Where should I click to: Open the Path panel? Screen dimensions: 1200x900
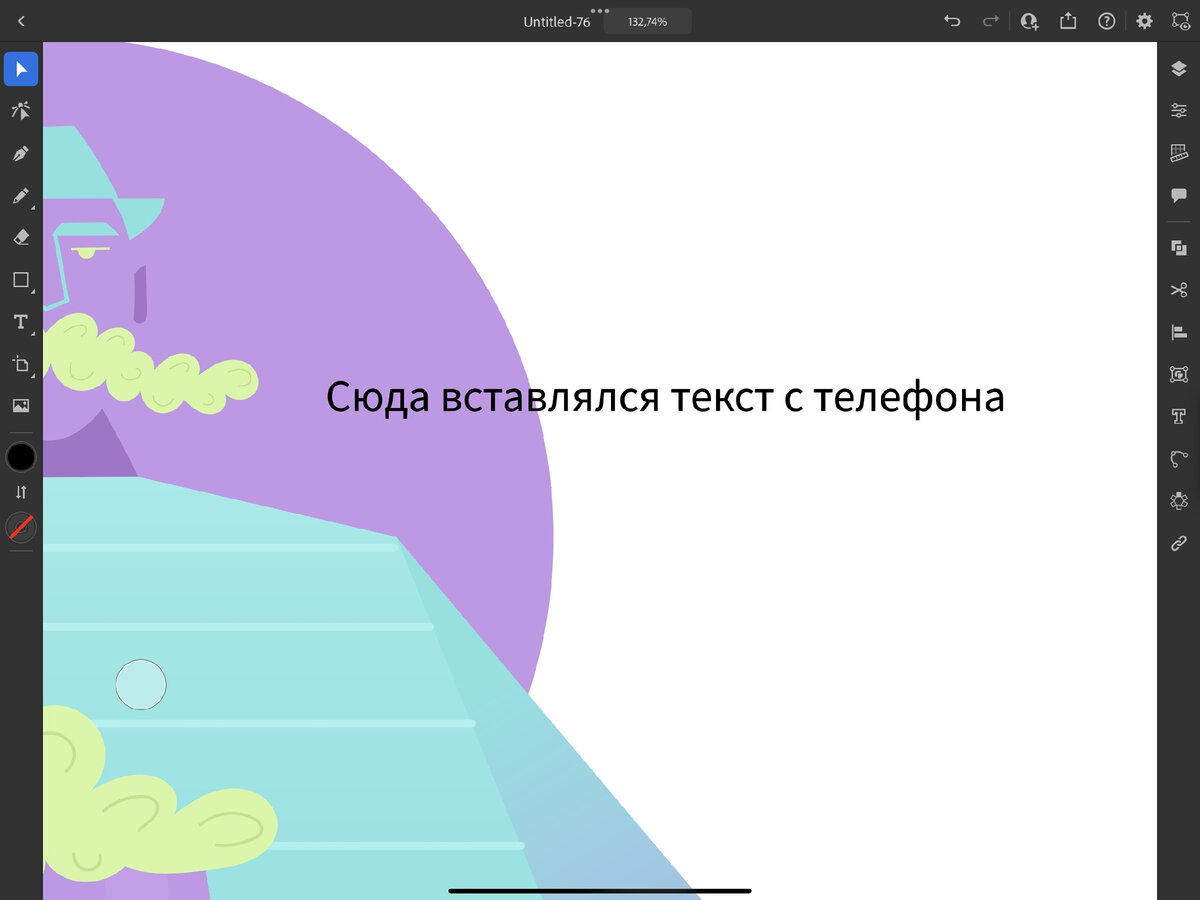click(x=1179, y=459)
